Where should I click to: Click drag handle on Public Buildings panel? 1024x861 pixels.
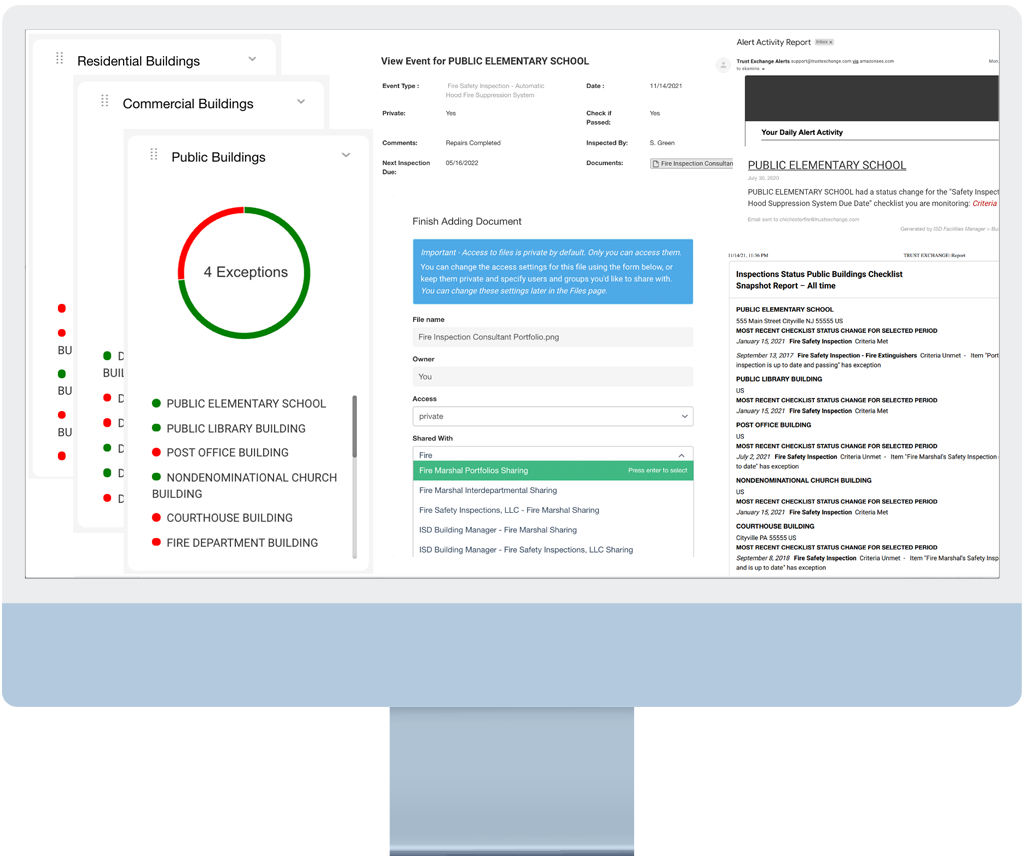[154, 154]
